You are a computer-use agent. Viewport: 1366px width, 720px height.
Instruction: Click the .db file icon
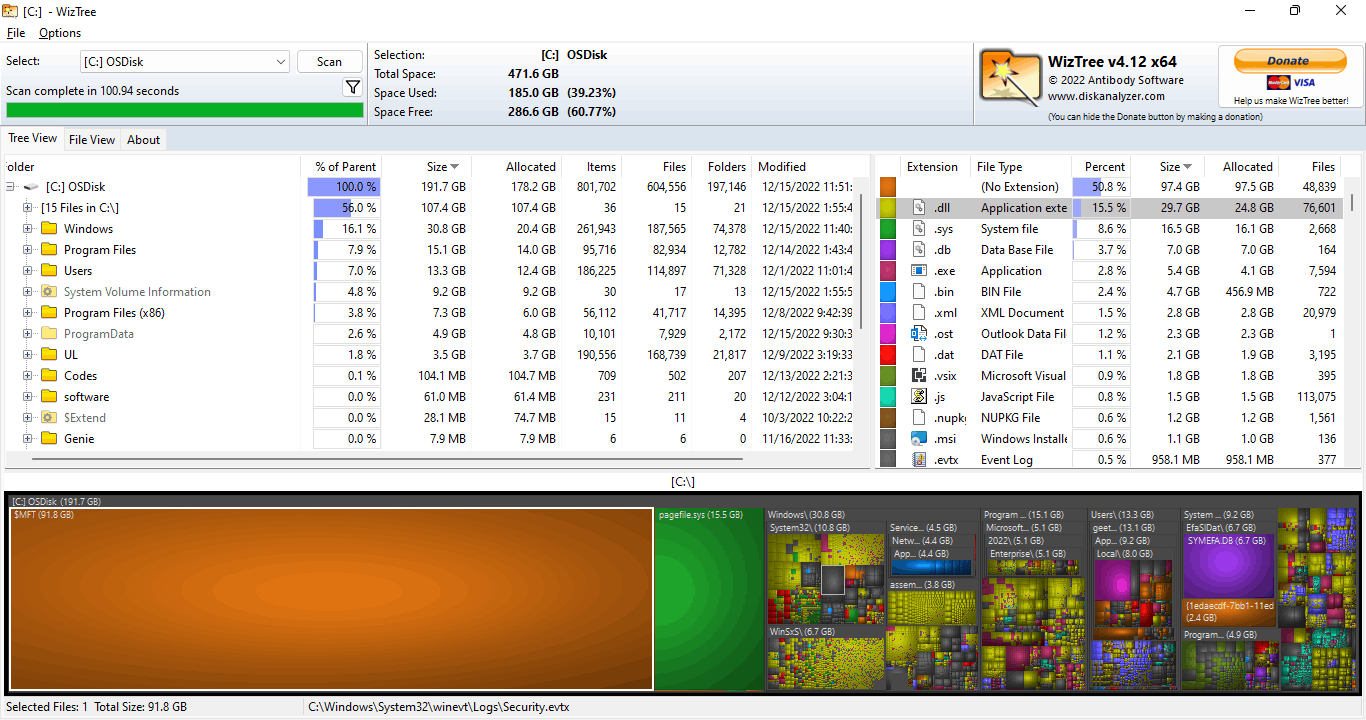tap(919, 250)
